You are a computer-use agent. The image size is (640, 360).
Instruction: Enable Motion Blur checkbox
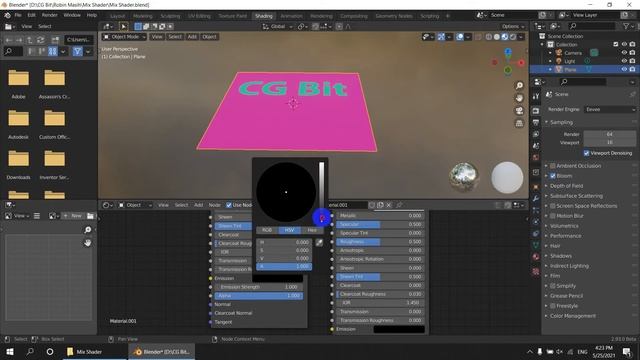pyautogui.click(x=553, y=216)
